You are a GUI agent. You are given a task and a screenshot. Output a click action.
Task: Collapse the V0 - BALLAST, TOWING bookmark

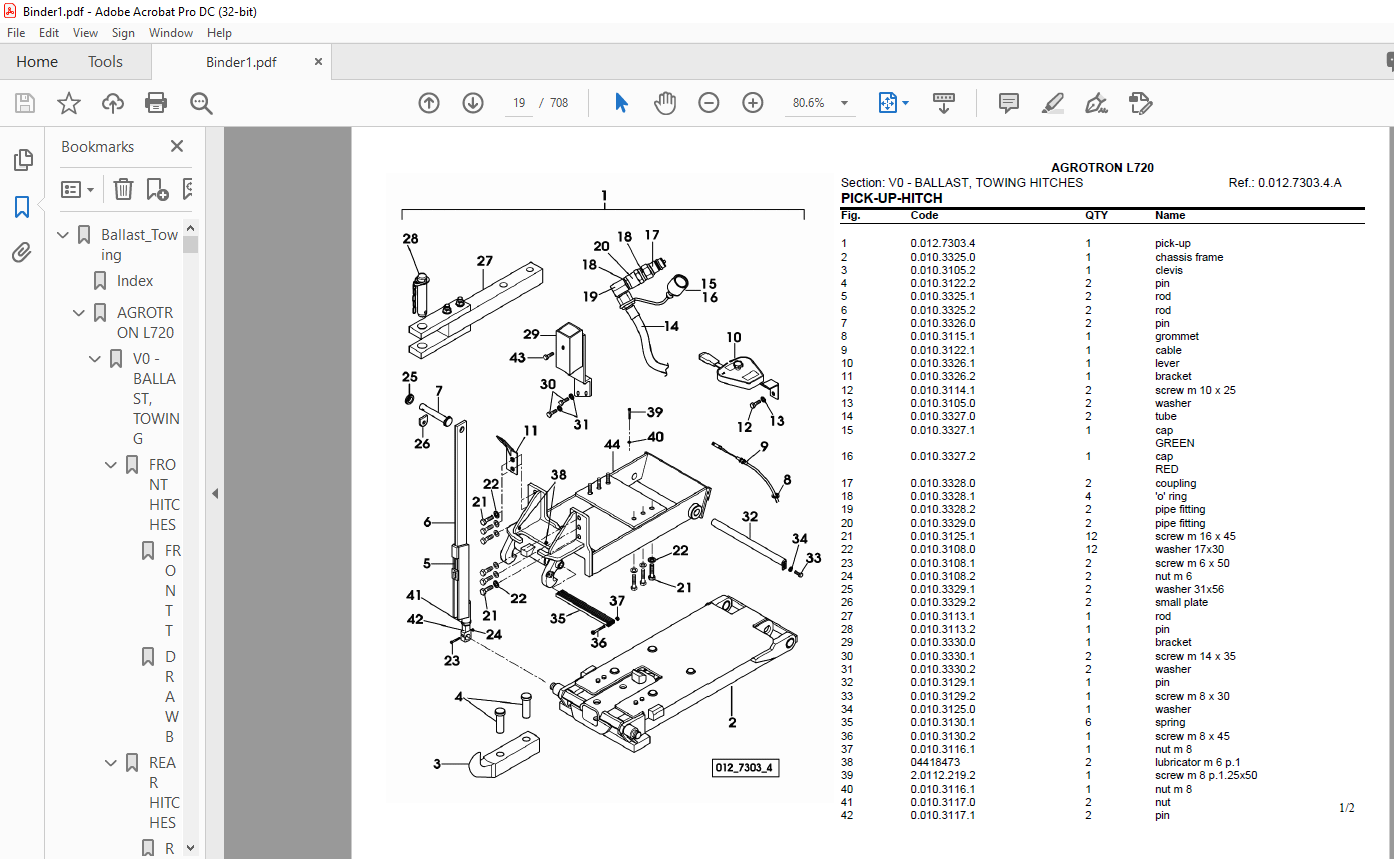coord(95,359)
